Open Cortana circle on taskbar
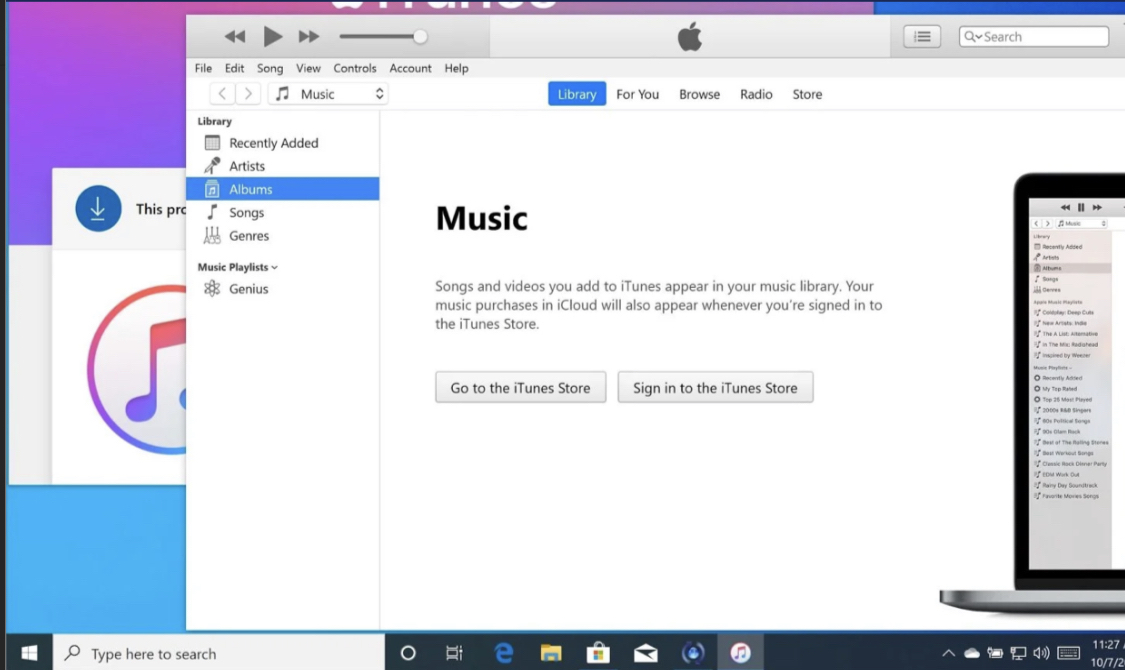This screenshot has width=1125, height=670. (x=408, y=653)
